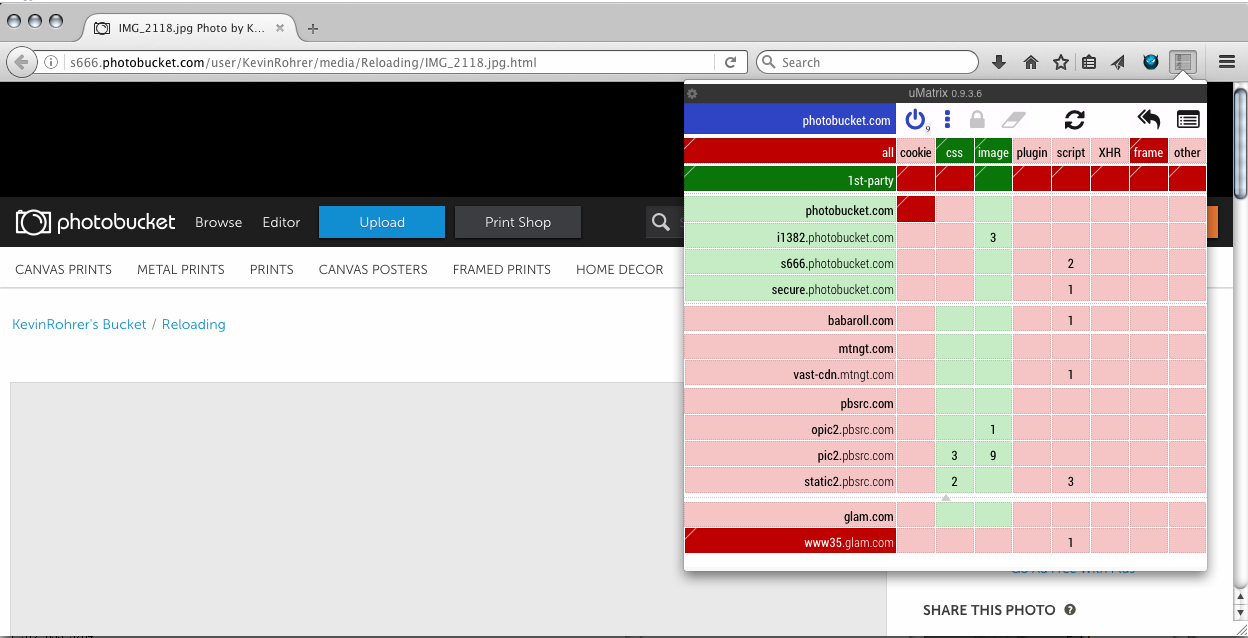Click the blue extension icon beside uMatrix
The height and width of the screenshot is (638, 1248).
tap(1152, 62)
